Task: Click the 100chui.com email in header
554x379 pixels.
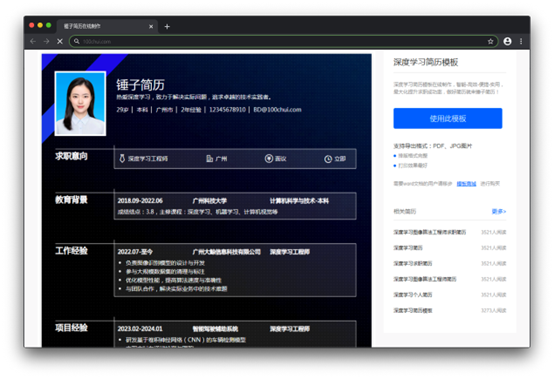Action: (x=277, y=110)
